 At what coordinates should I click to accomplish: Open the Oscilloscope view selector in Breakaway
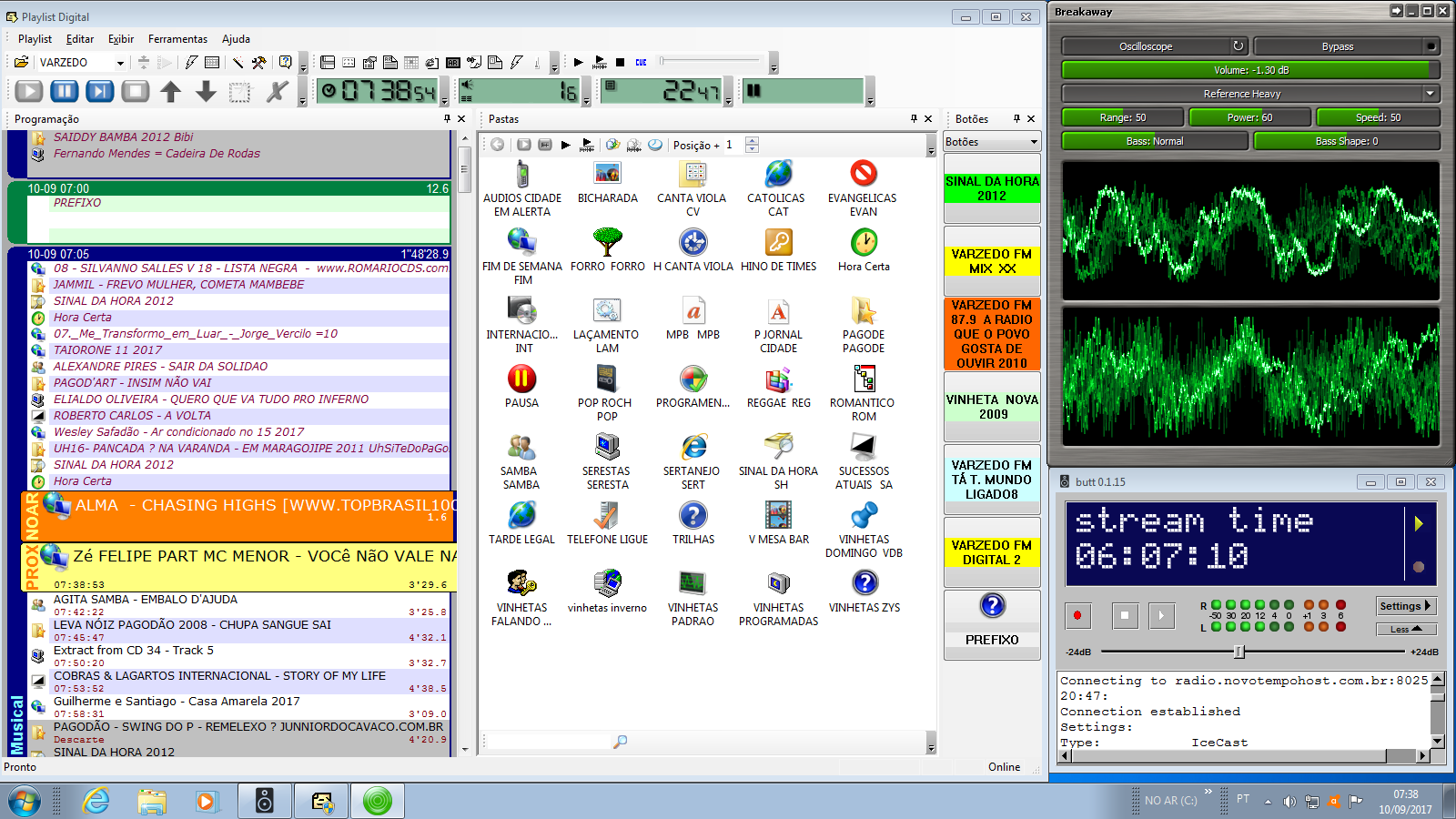tap(1146, 46)
